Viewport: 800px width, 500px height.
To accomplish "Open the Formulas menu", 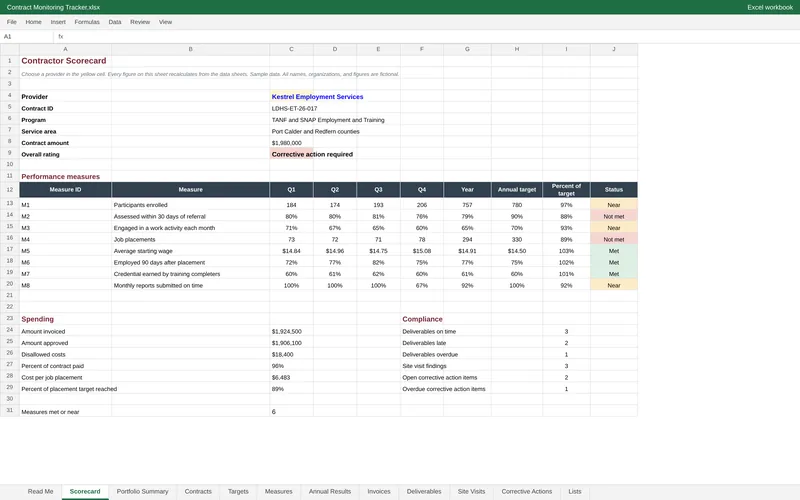I will (x=87, y=22).
